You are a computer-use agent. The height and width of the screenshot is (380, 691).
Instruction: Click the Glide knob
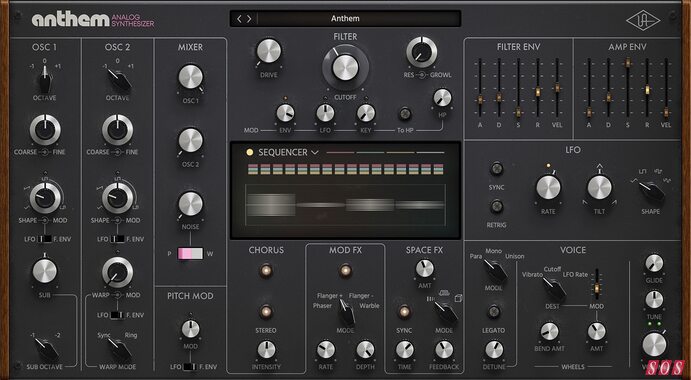654,263
